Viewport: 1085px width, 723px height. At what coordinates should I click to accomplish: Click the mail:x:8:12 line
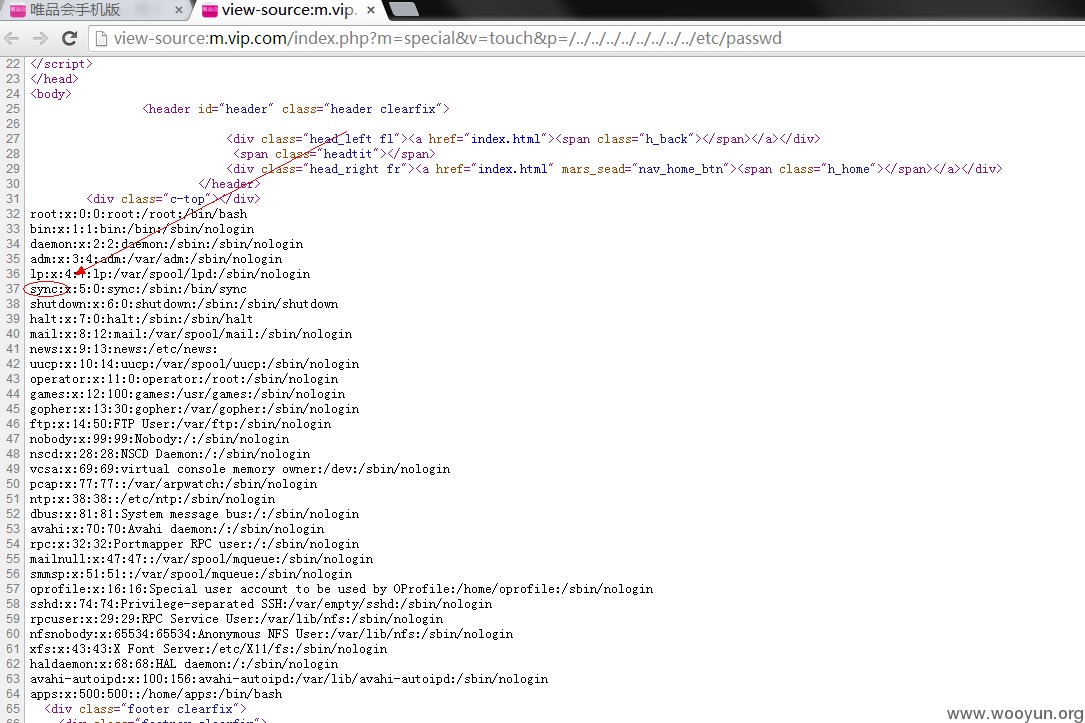[191, 334]
